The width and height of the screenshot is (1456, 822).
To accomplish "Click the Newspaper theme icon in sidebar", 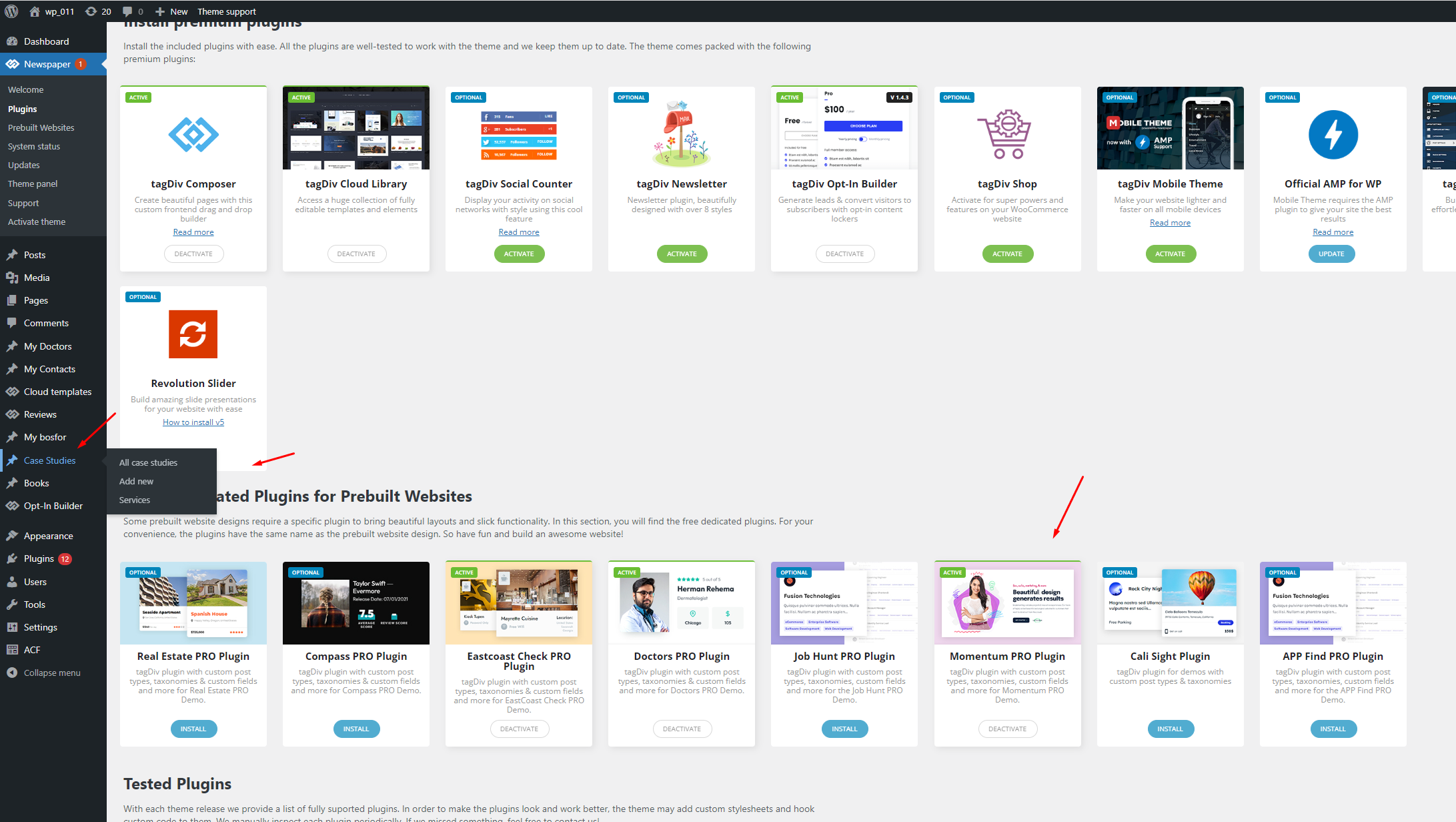I will click(12, 64).
